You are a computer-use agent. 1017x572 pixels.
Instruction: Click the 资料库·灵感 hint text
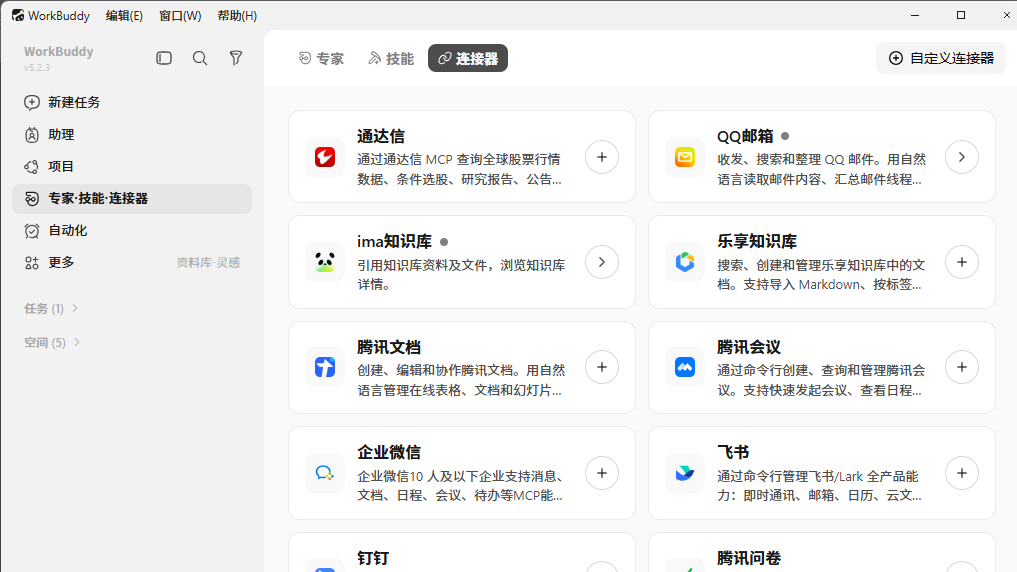point(208,263)
